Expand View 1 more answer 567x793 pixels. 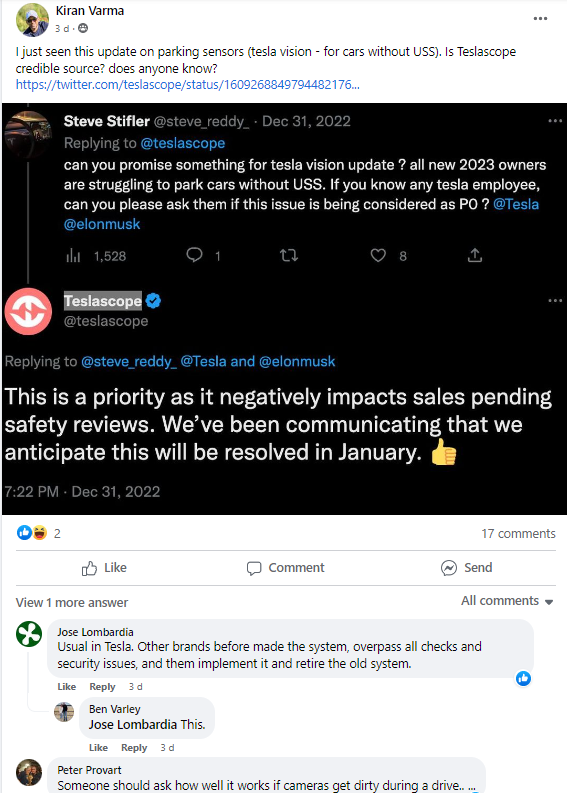coord(72,603)
